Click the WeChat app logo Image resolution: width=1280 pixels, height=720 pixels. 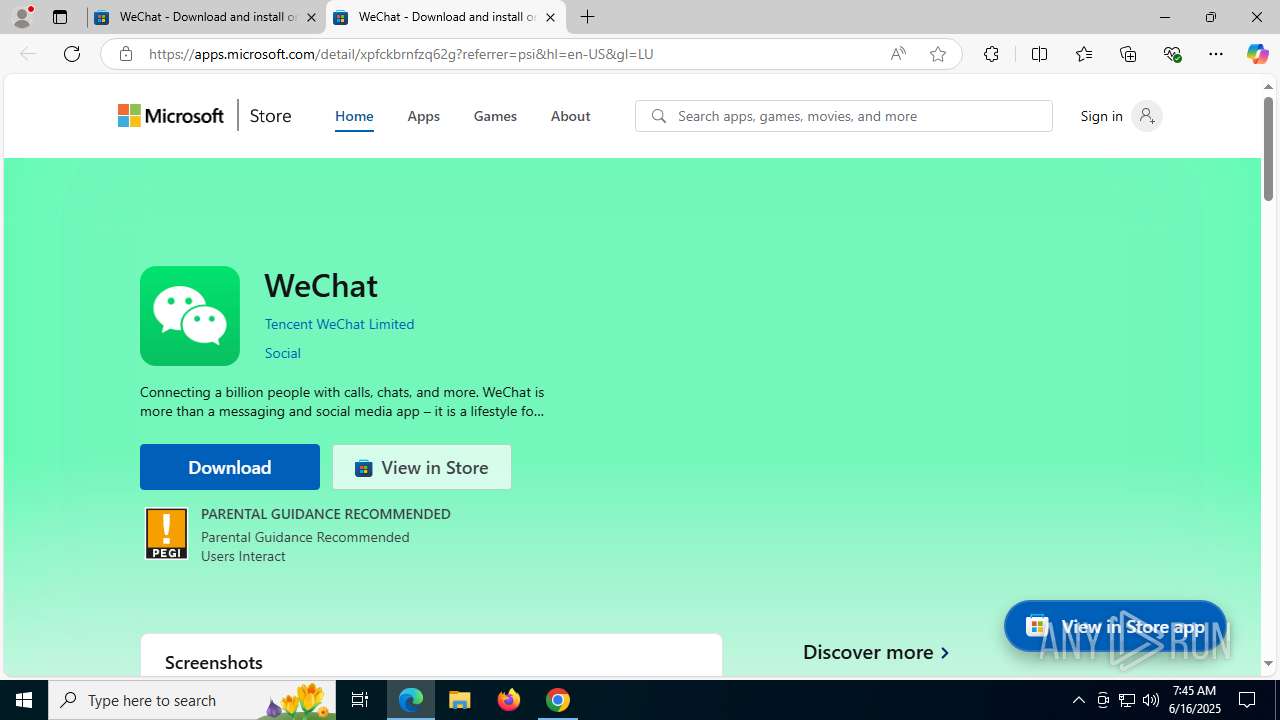tap(190, 316)
